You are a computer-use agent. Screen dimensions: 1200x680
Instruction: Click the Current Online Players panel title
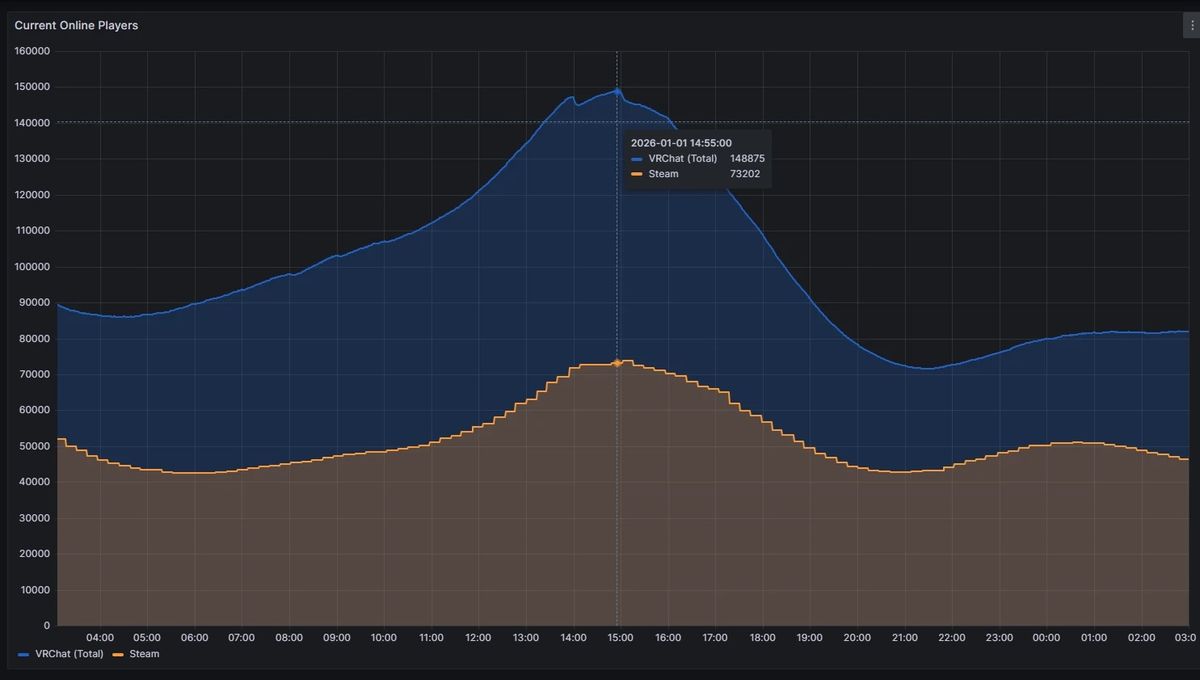point(76,26)
